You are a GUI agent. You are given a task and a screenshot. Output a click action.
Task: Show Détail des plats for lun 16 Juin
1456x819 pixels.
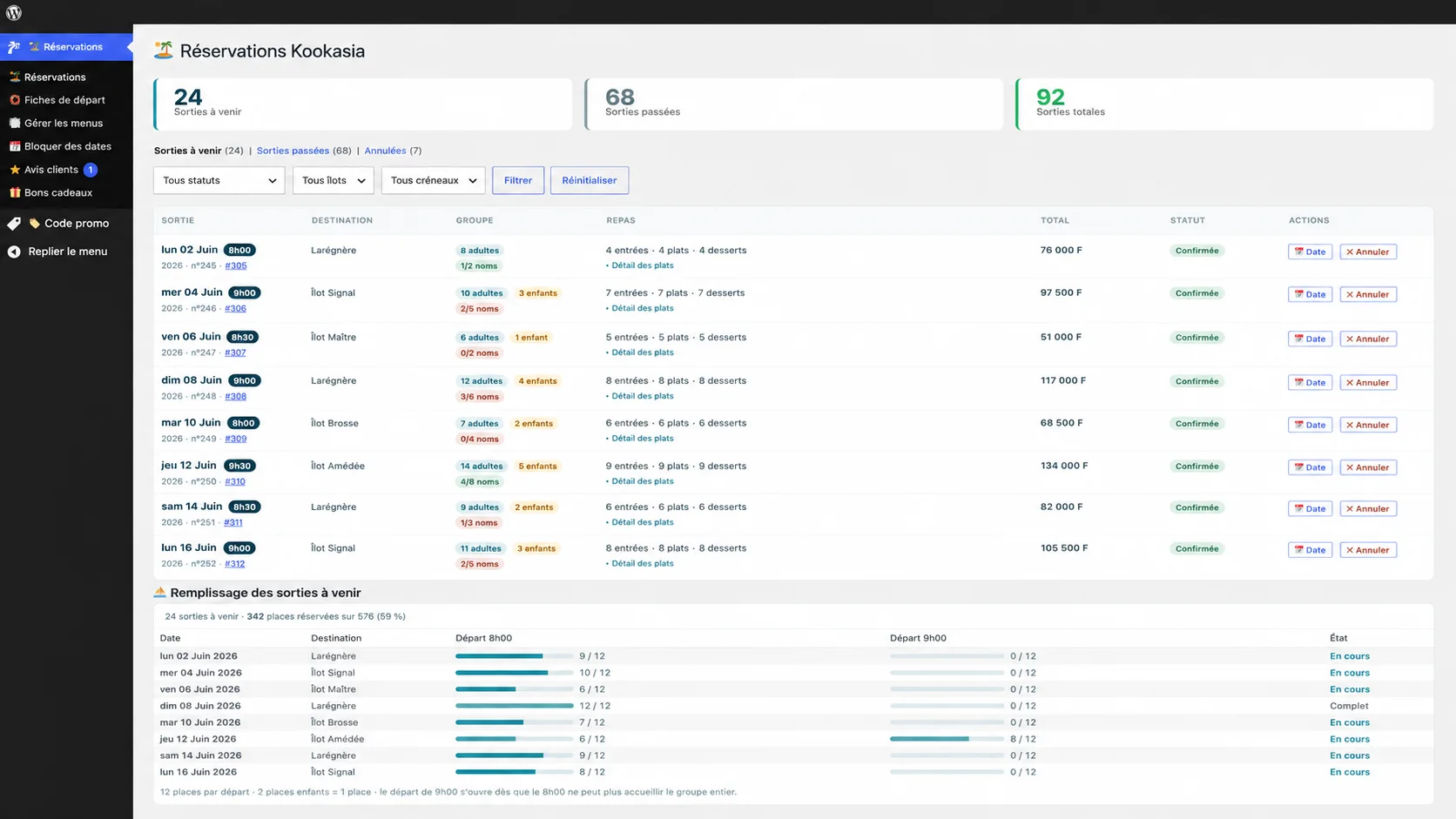640,563
